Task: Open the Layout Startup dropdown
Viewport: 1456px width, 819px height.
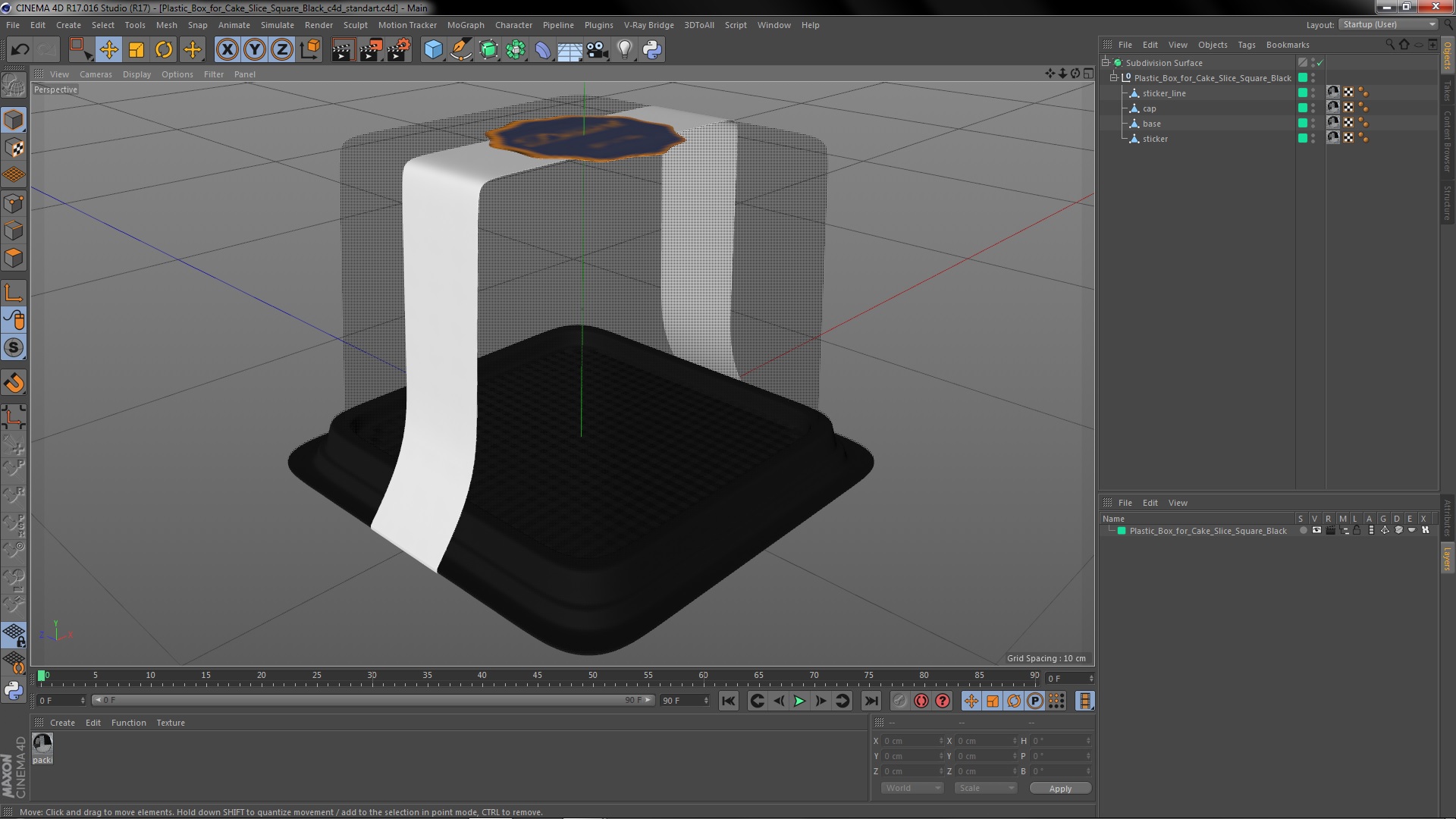Action: (x=1389, y=25)
